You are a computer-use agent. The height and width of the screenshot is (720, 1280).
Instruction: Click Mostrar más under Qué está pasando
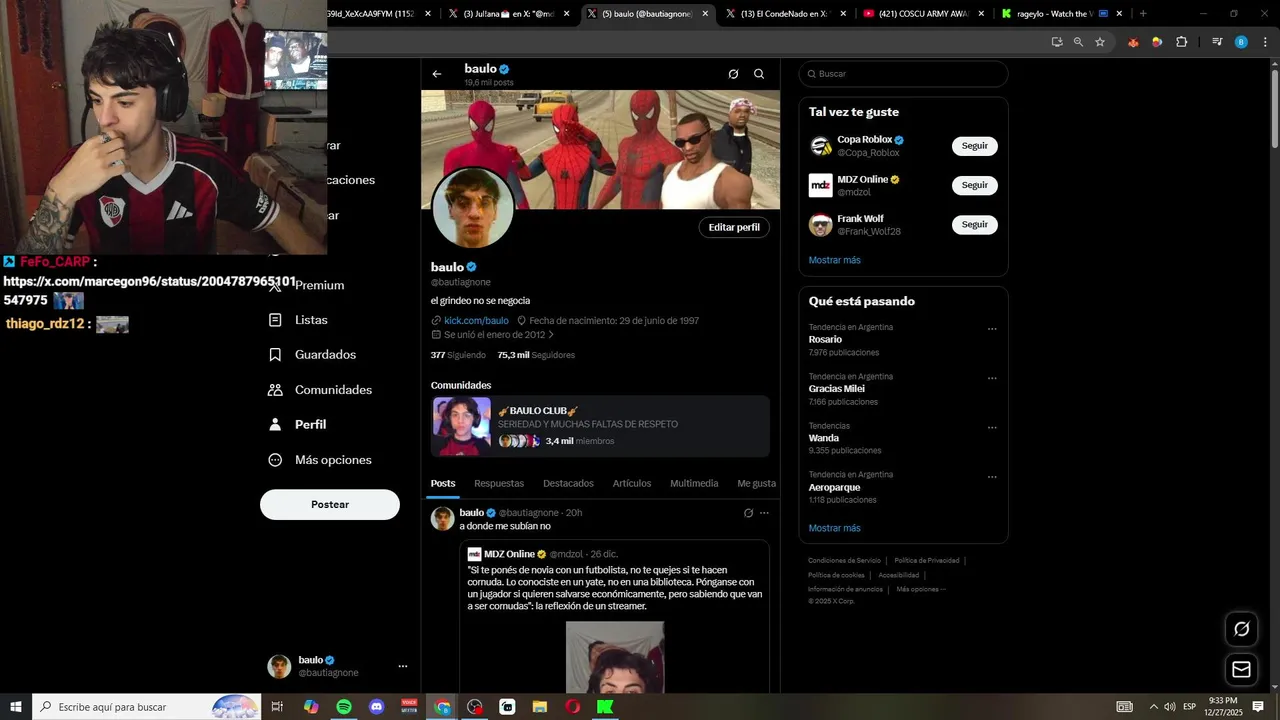[x=834, y=528]
